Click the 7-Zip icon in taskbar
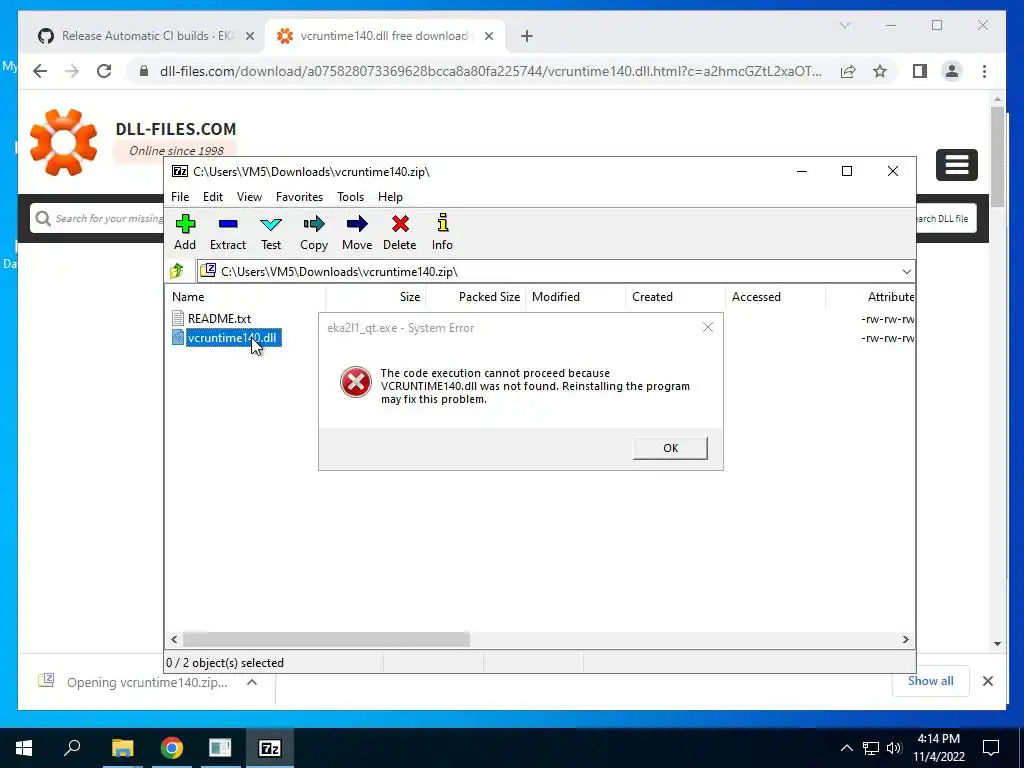The height and width of the screenshot is (768, 1024). (x=270, y=748)
